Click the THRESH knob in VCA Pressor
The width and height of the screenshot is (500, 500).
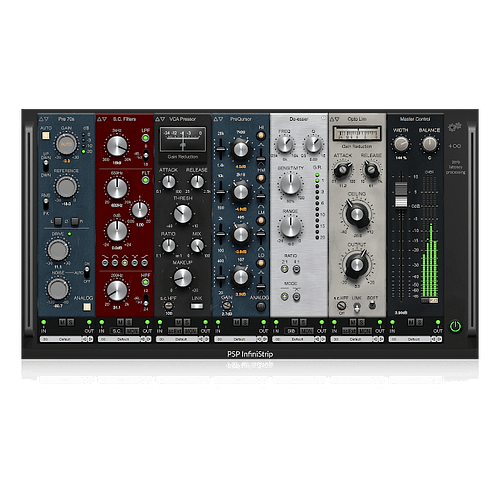182,214
